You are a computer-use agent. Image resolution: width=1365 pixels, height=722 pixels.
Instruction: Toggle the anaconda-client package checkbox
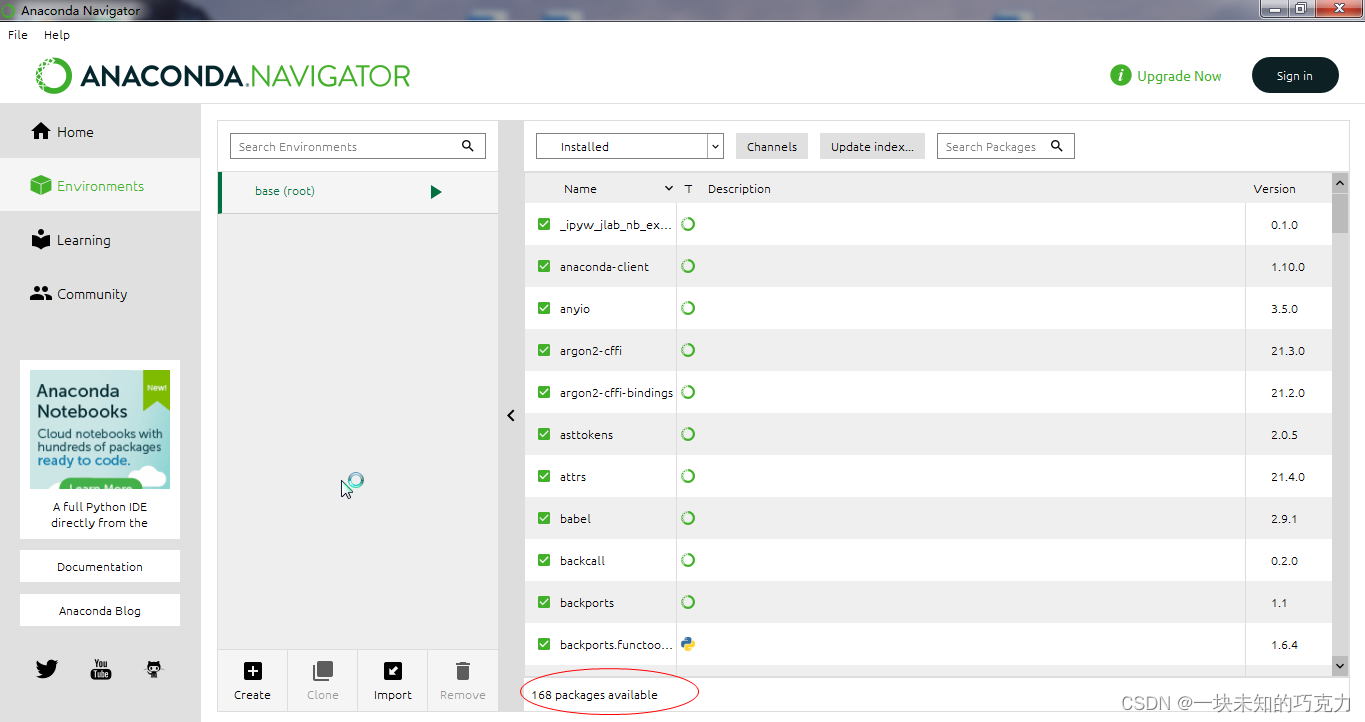pos(544,266)
